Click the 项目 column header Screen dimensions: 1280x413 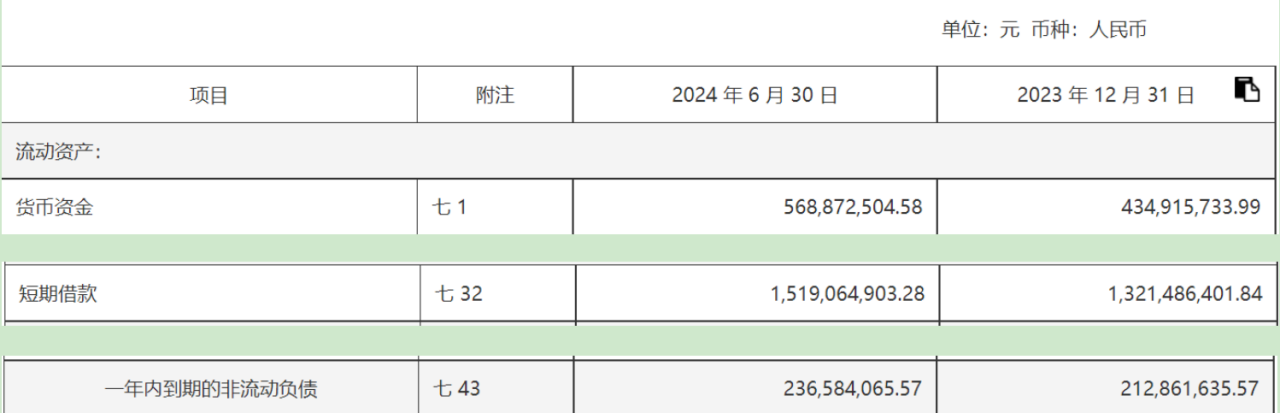209,96
